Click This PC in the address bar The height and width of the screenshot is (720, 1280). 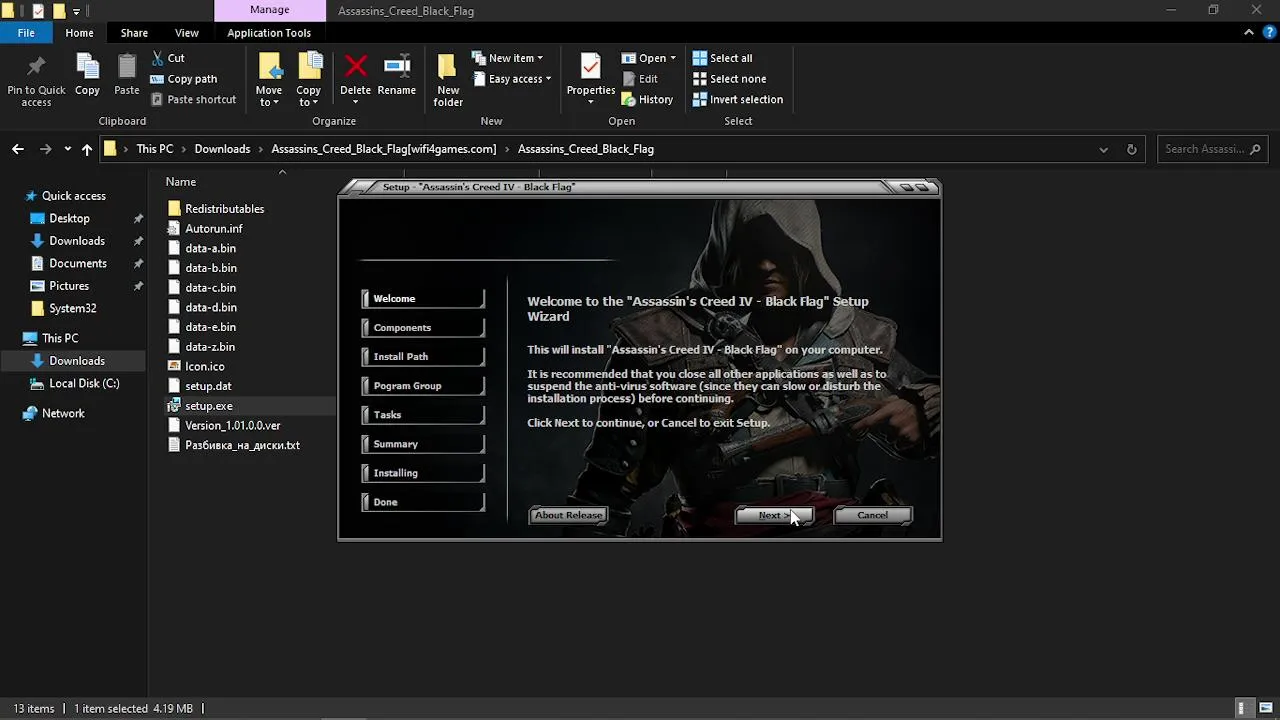155,149
